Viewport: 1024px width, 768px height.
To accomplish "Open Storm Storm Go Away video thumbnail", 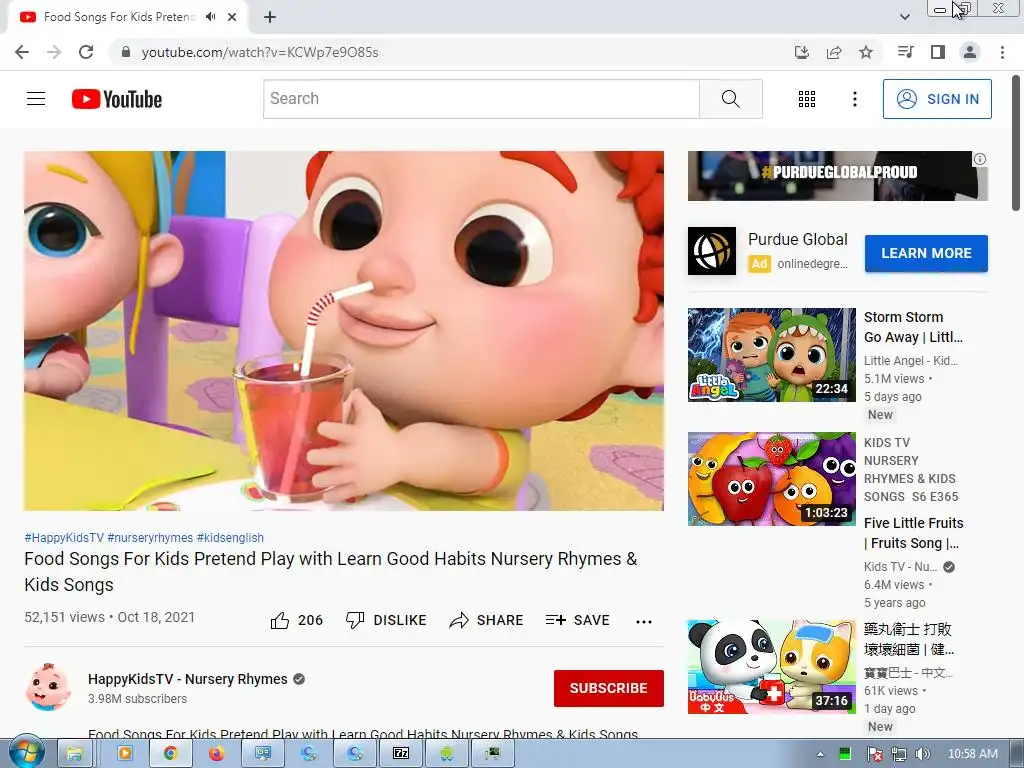I will click(771, 355).
